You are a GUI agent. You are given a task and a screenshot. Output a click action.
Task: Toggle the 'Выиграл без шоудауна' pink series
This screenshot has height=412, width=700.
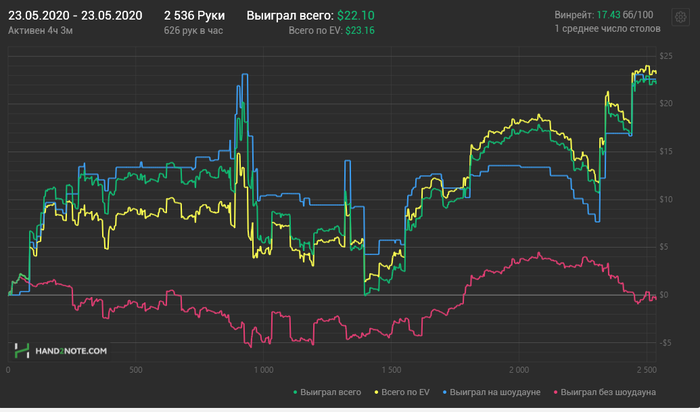(604, 392)
